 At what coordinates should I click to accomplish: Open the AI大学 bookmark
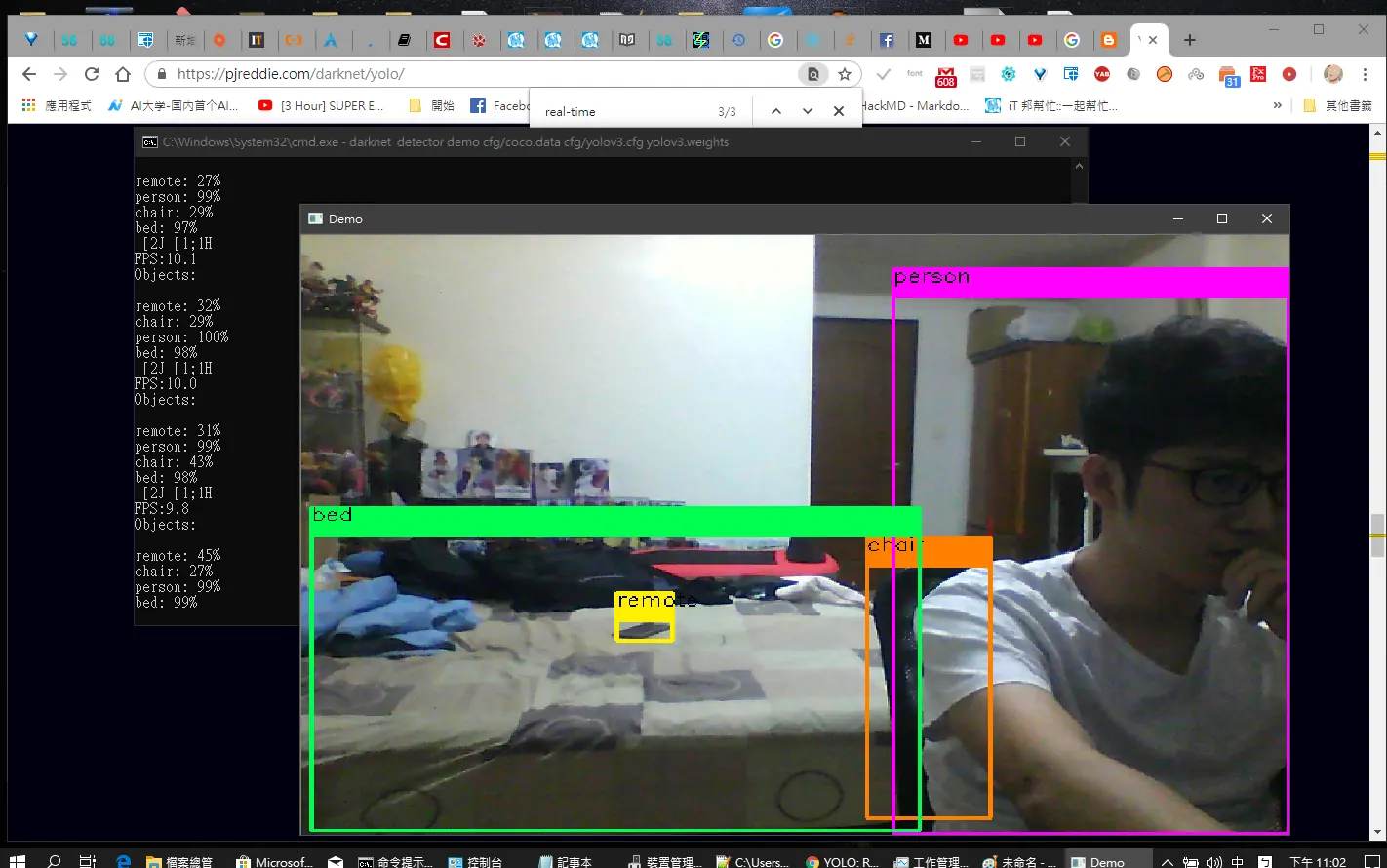tap(173, 105)
